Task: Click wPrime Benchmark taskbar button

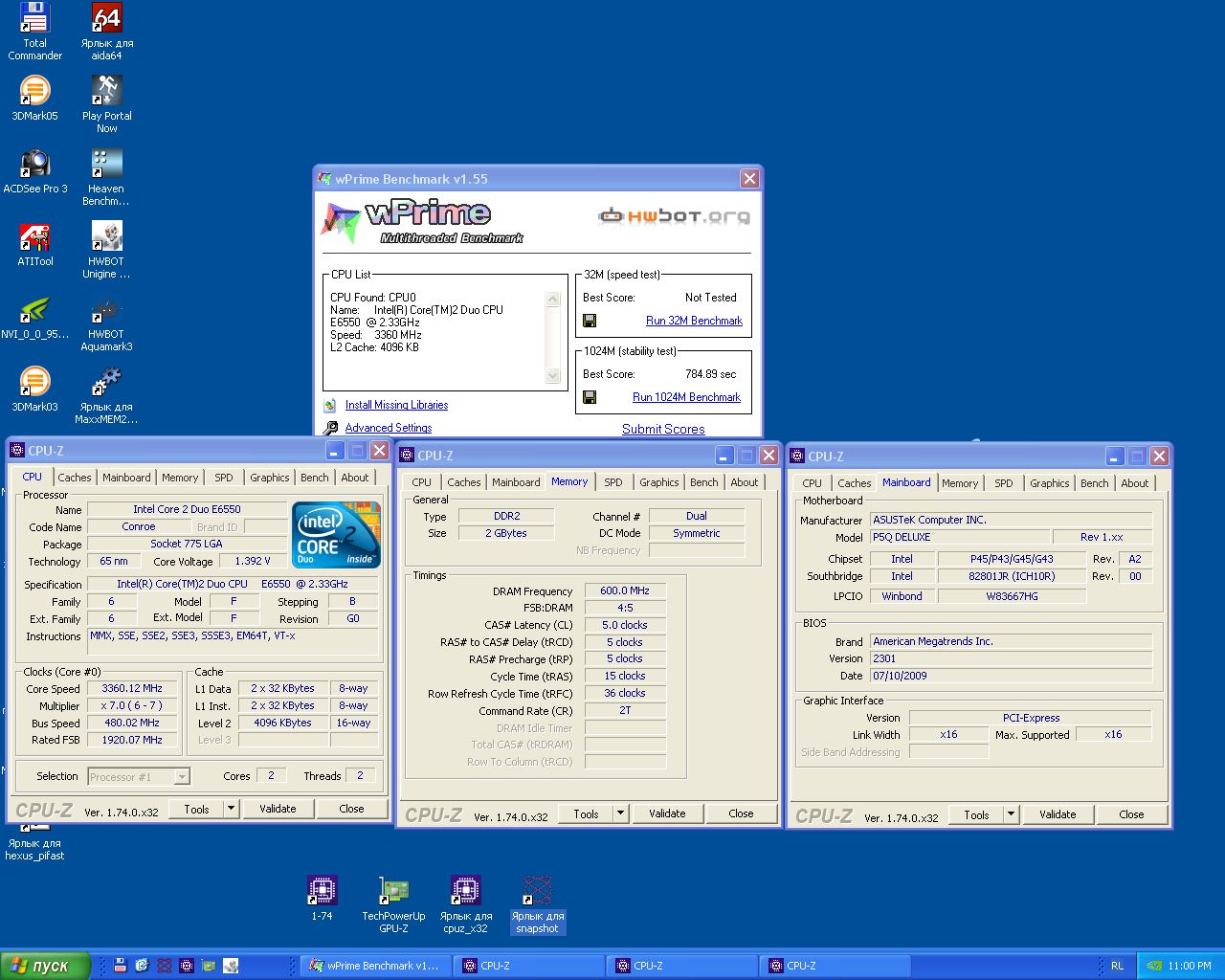Action: [x=378, y=966]
